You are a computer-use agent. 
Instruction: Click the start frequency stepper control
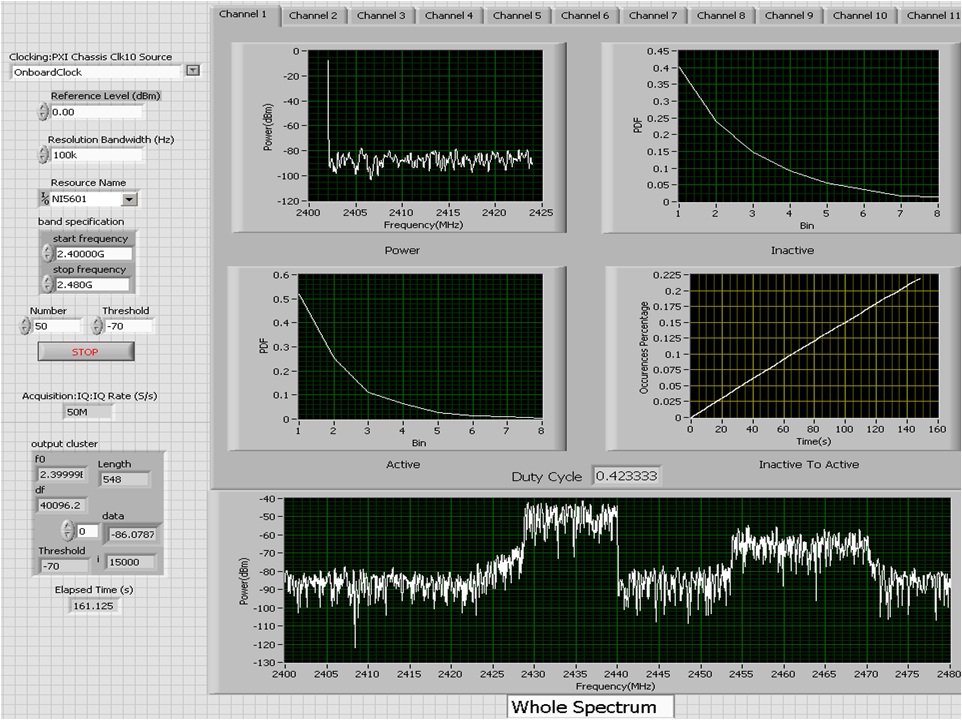[47, 253]
